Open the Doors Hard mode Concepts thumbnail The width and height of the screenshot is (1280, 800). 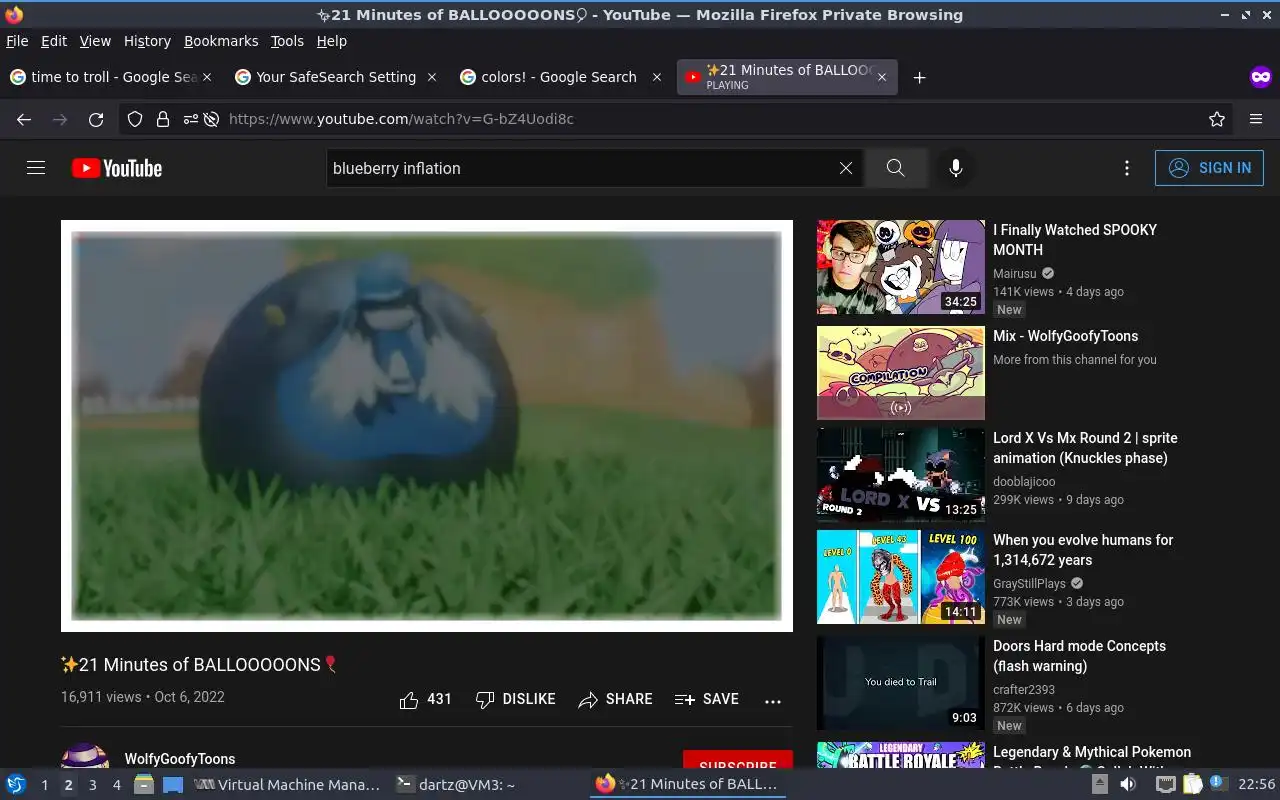point(901,683)
